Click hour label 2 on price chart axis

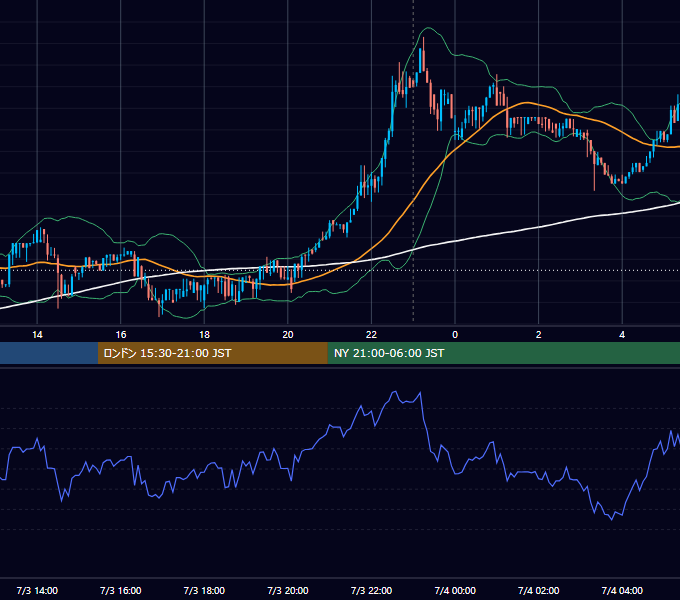coord(539,335)
